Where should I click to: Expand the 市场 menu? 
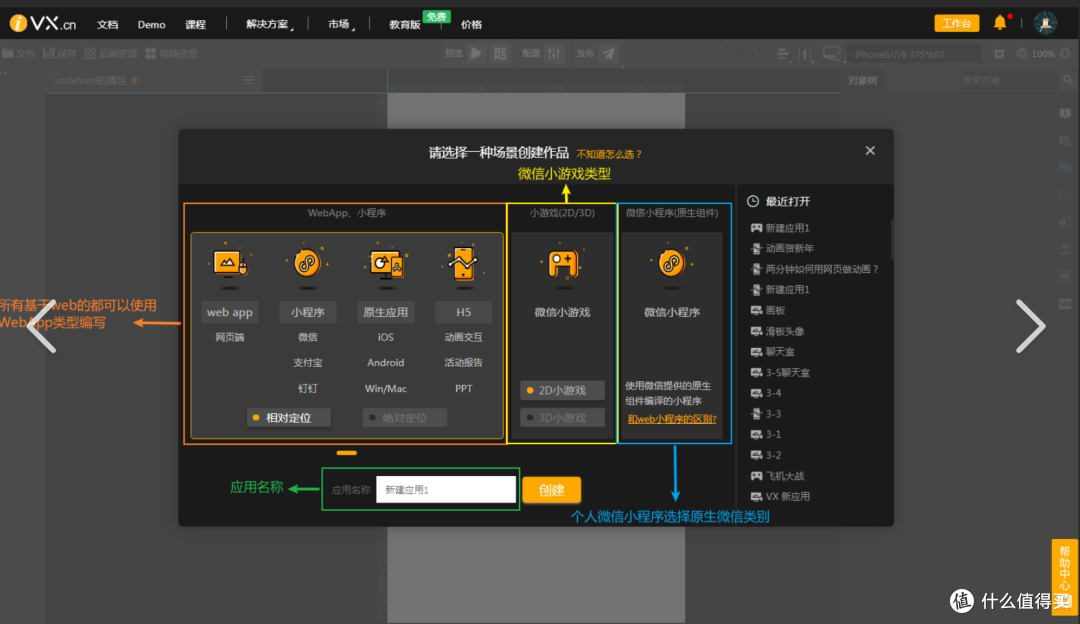pos(340,24)
